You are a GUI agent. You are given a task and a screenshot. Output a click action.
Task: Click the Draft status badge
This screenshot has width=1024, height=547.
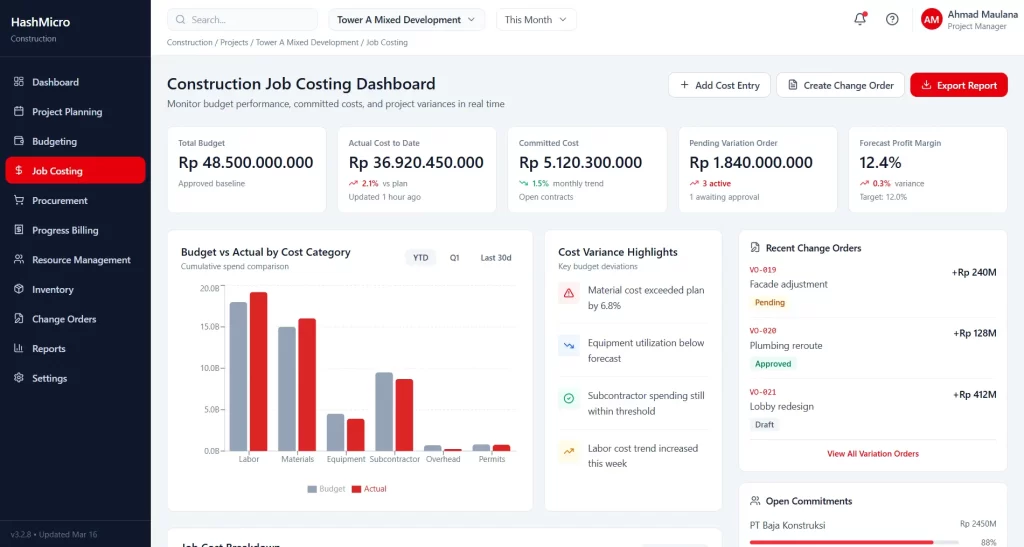pos(764,425)
